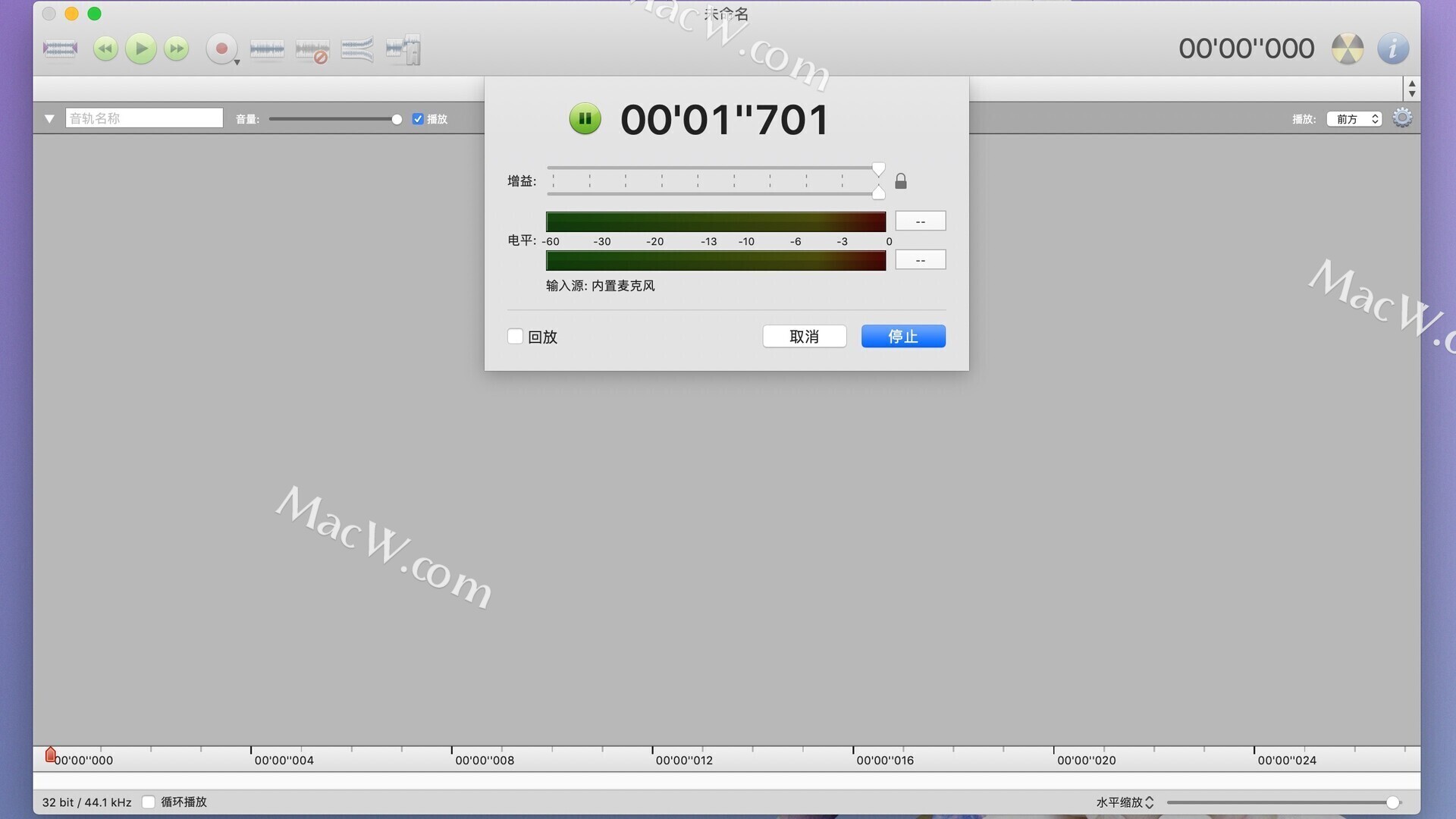The height and width of the screenshot is (819, 1456).
Task: Click the 音轨名称 track name field
Action: (x=144, y=118)
